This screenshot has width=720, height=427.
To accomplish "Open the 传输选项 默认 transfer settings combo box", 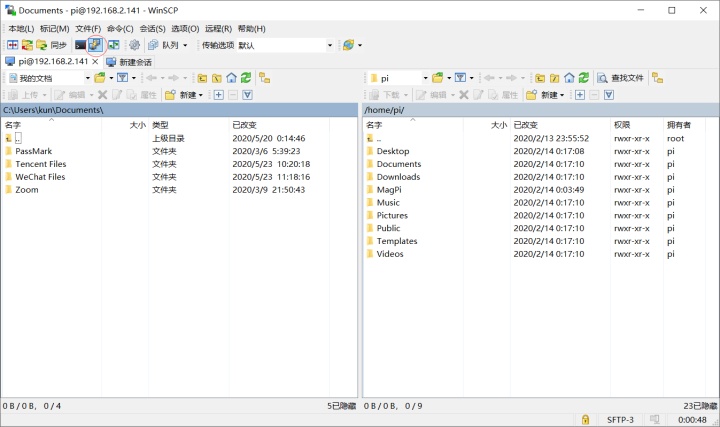I will (x=285, y=45).
